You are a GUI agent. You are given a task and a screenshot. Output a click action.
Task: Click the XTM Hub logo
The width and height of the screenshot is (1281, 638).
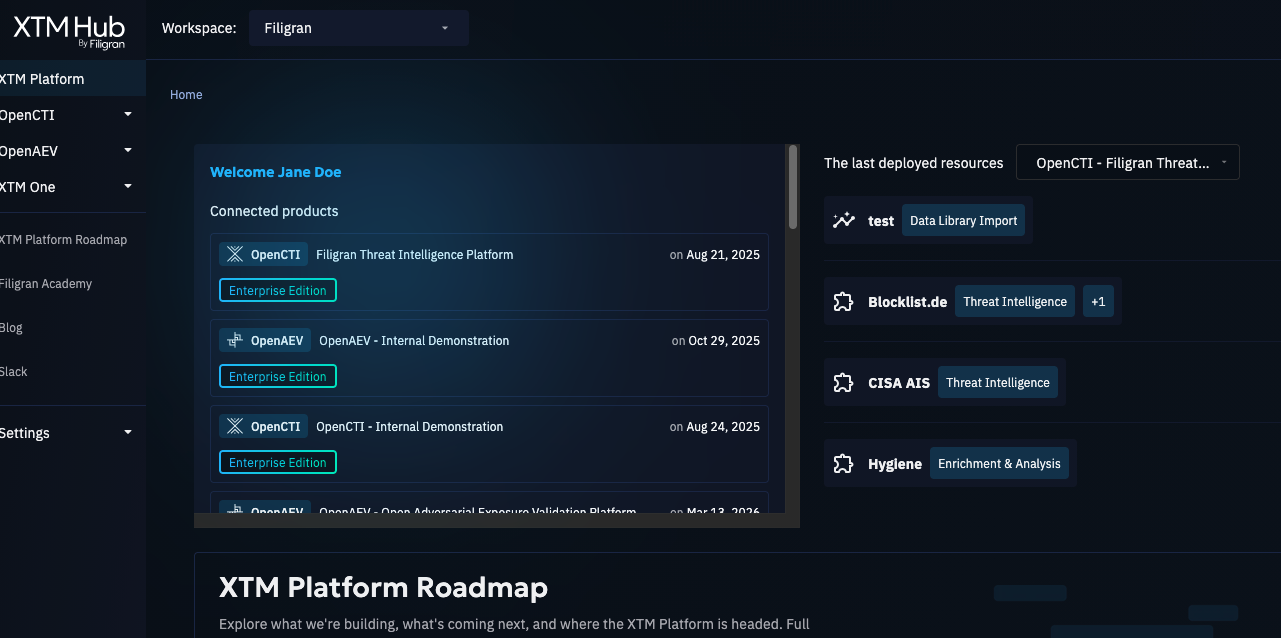[x=69, y=30]
